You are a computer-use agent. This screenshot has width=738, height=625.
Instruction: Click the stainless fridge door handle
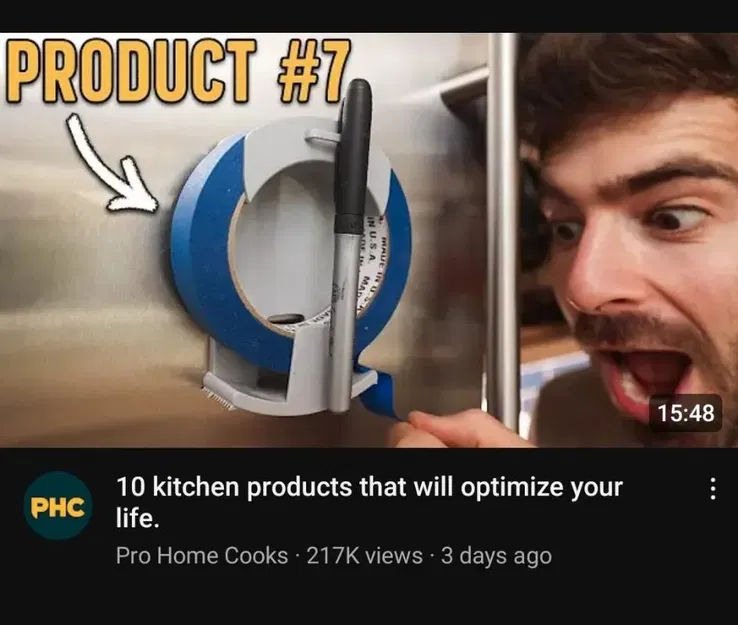pos(503,226)
